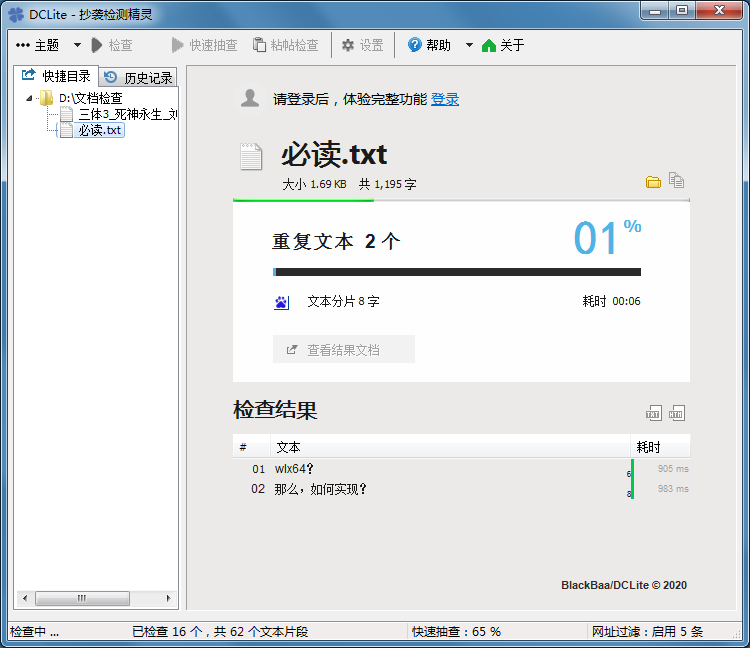Image resolution: width=750 pixels, height=648 pixels.
Task: Select 必读.txt in the directory tree
Action: [x=99, y=130]
